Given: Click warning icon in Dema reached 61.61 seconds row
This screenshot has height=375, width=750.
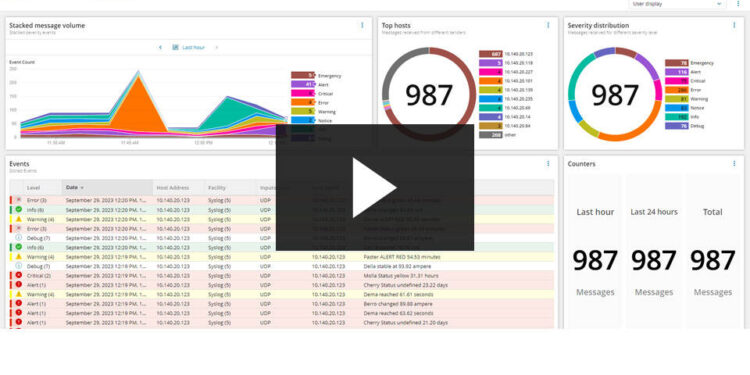Looking at the screenshot, I should pyautogui.click(x=19, y=294).
